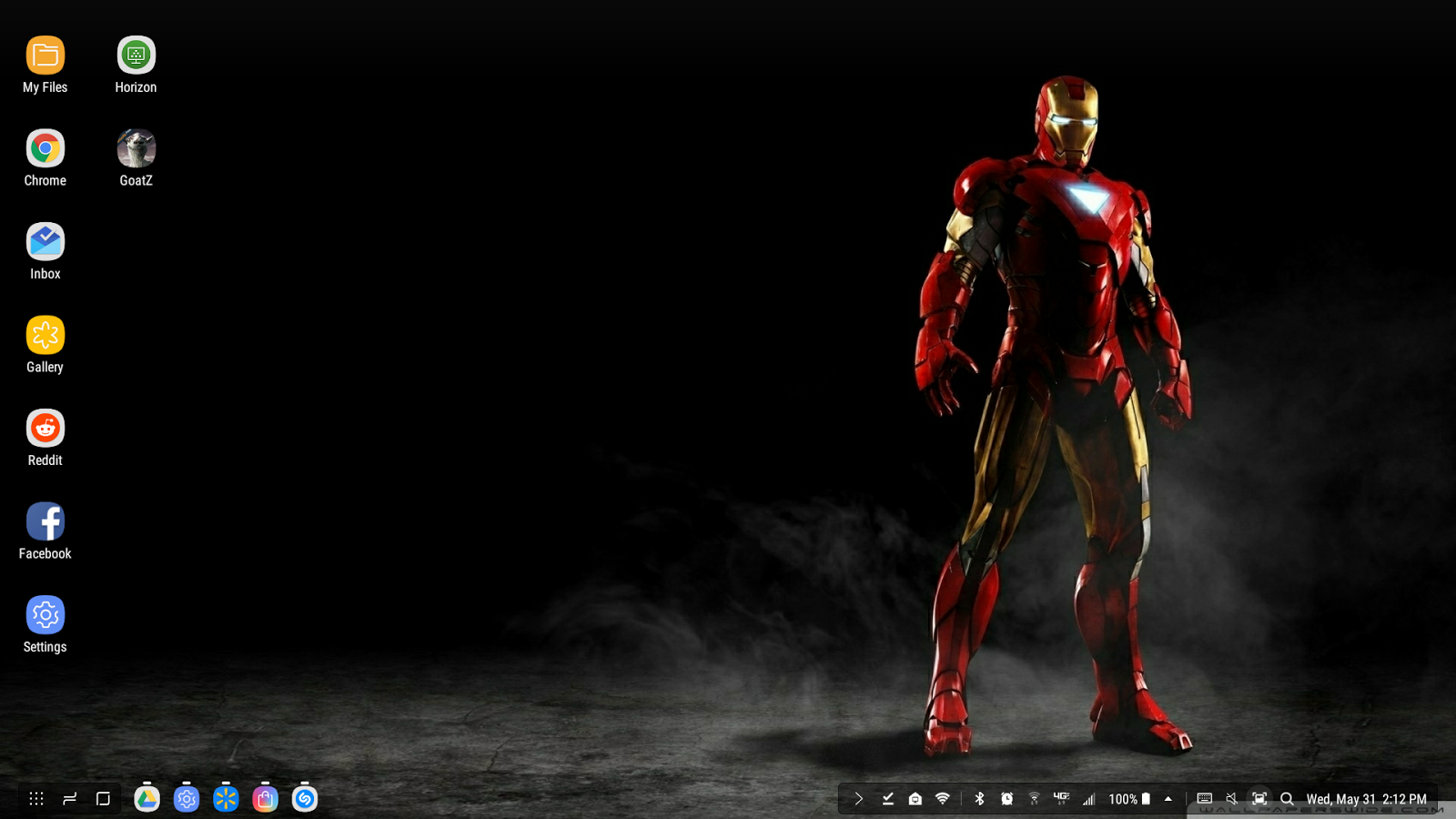Screen dimensions: 1456x819
Task: Open calendar from date and time
Action: [x=1367, y=799]
